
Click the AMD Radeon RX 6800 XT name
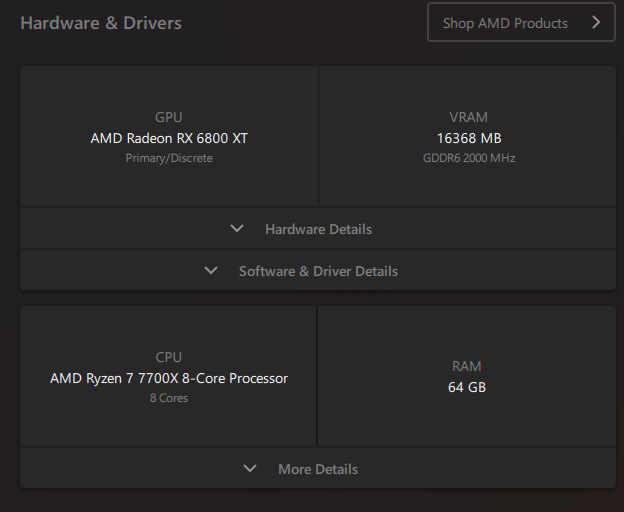point(169,138)
